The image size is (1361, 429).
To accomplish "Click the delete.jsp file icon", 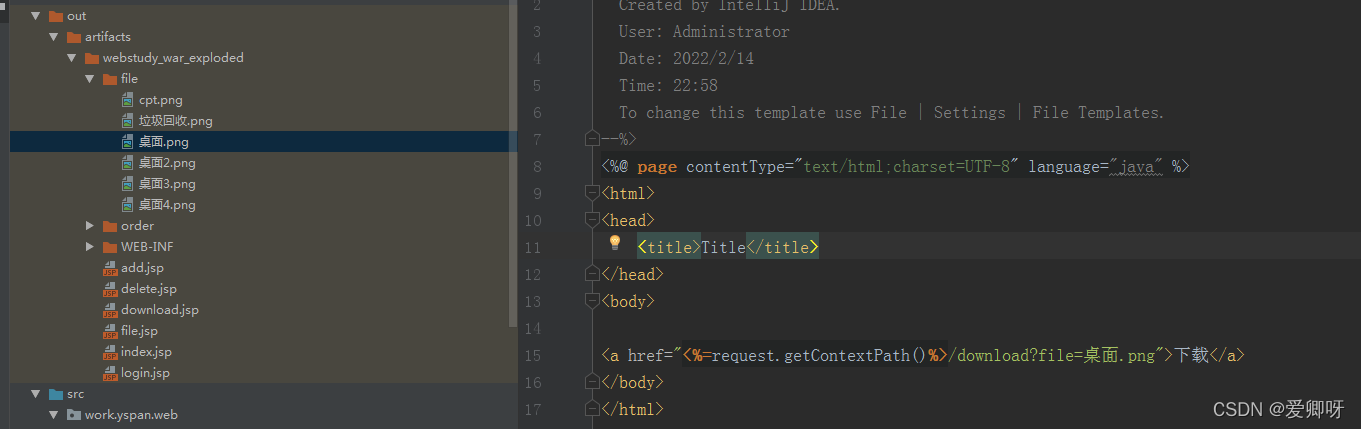I will (111, 289).
